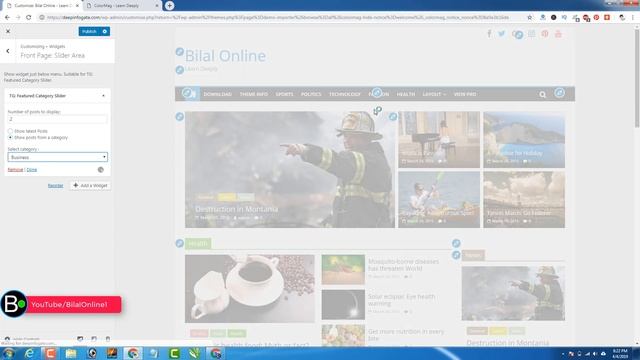640x360 pixels.
Task: Open the Destruction in Montana slider post
Action: 236,209
